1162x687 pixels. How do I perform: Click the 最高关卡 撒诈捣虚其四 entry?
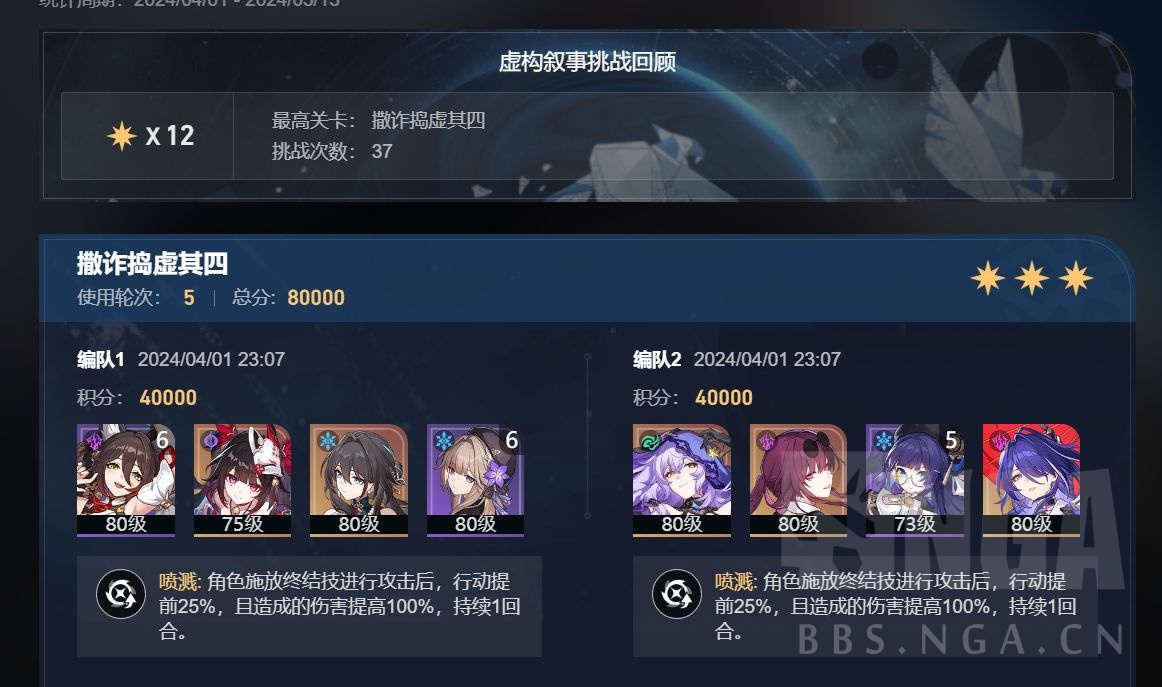tap(378, 120)
